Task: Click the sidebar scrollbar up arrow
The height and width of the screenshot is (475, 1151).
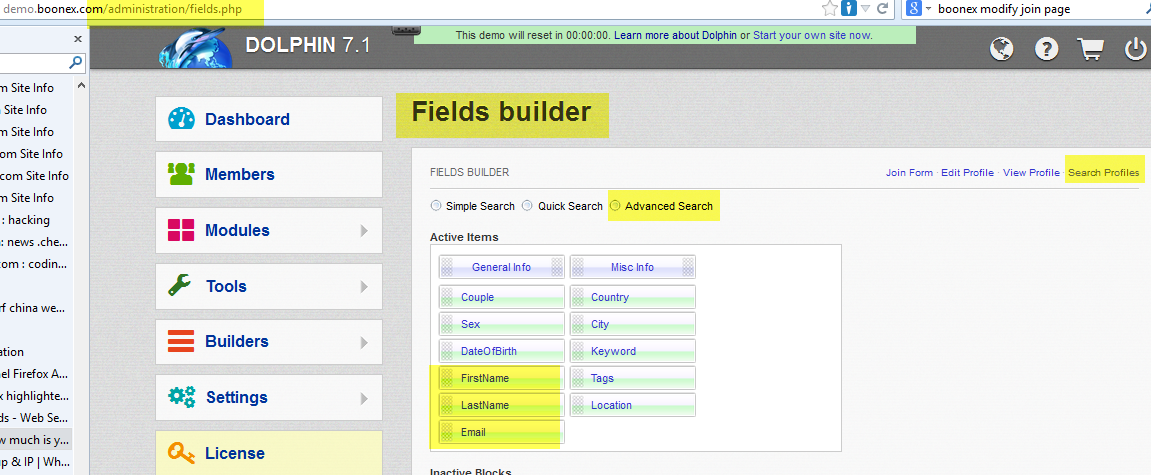Action: point(81,84)
